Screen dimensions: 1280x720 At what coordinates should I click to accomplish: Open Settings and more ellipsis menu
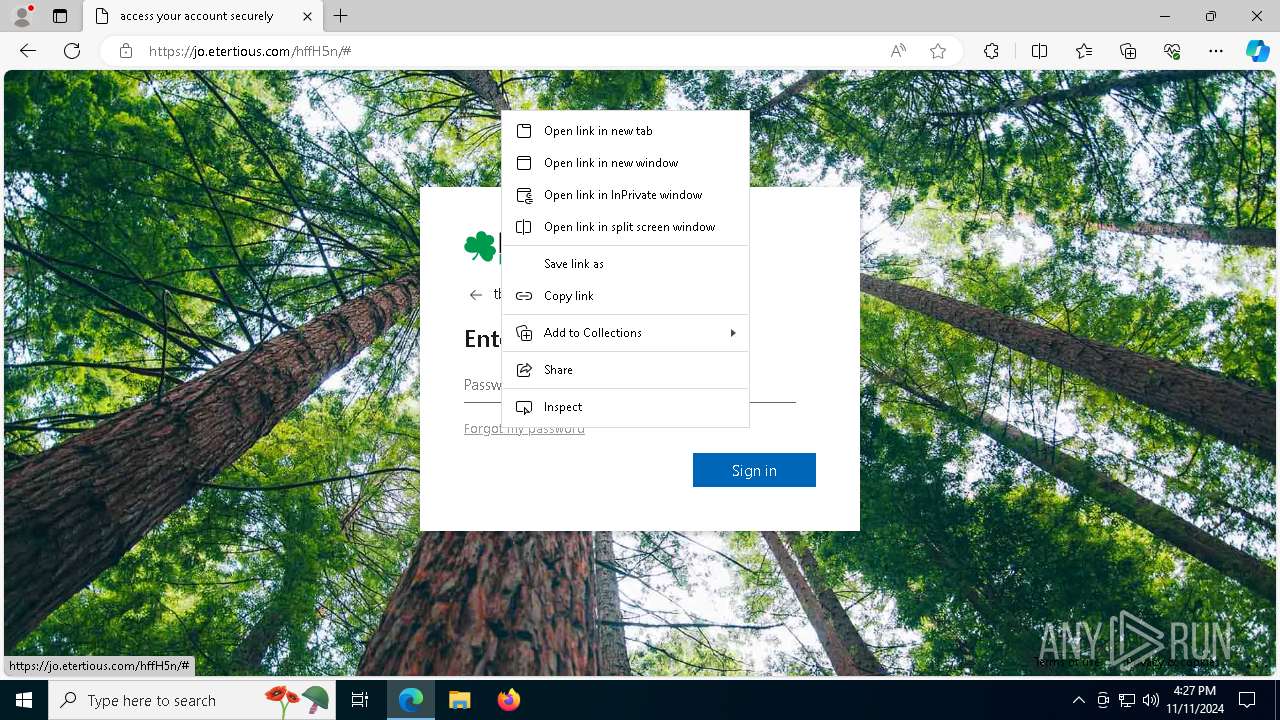pos(1216,51)
